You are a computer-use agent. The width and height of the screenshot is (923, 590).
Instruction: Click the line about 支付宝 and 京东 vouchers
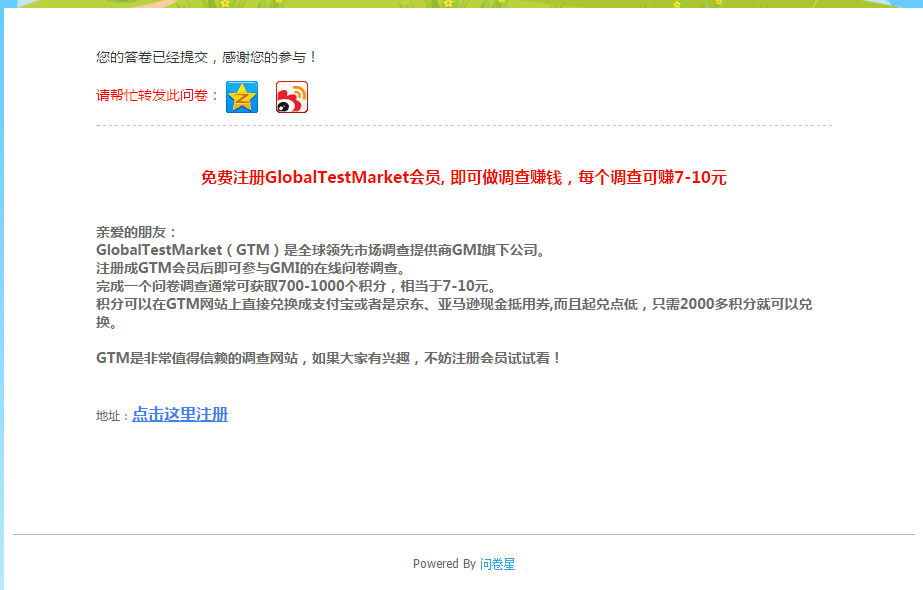click(x=454, y=313)
